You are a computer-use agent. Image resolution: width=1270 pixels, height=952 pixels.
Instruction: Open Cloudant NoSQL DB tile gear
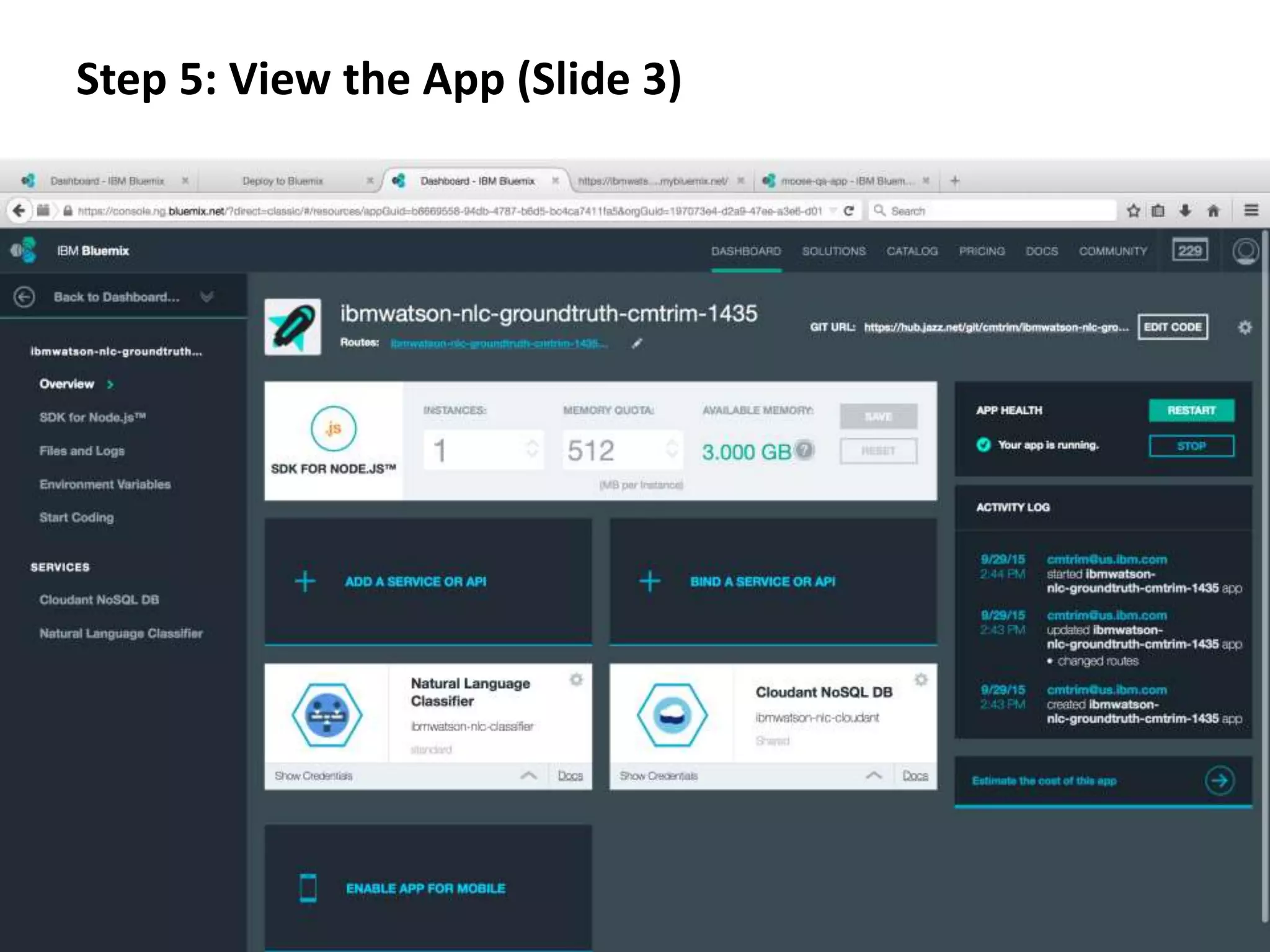click(x=921, y=680)
